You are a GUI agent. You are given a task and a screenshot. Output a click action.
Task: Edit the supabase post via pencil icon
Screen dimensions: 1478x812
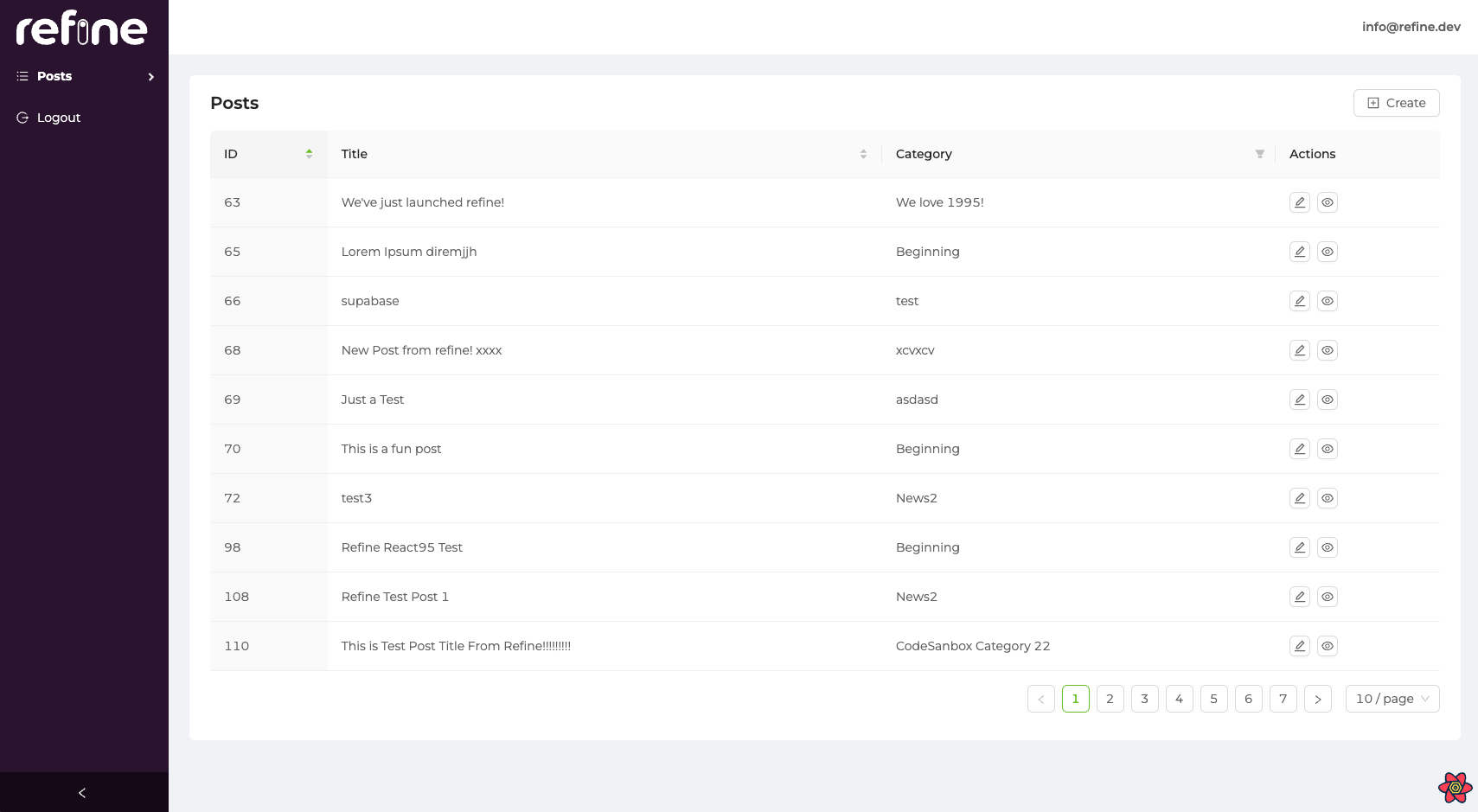click(1299, 301)
